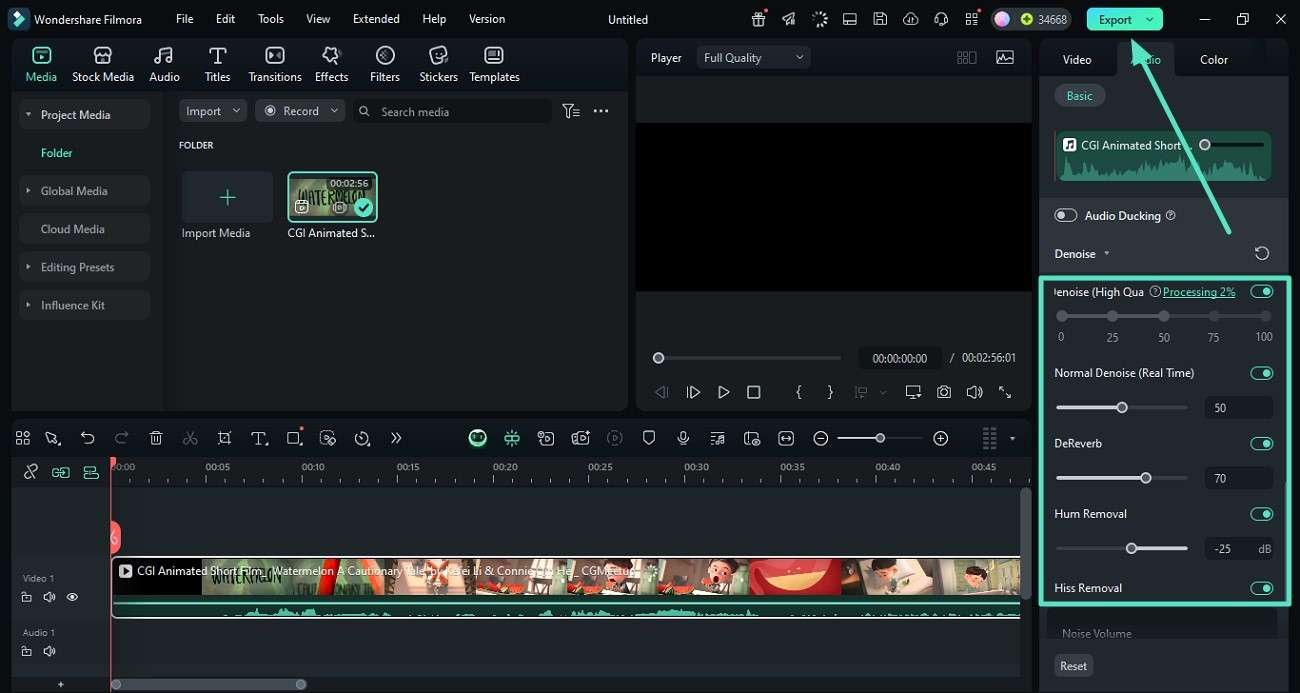This screenshot has width=1300, height=693.
Task: Select the CGI Animated Short media thumbnail
Action: point(332,197)
